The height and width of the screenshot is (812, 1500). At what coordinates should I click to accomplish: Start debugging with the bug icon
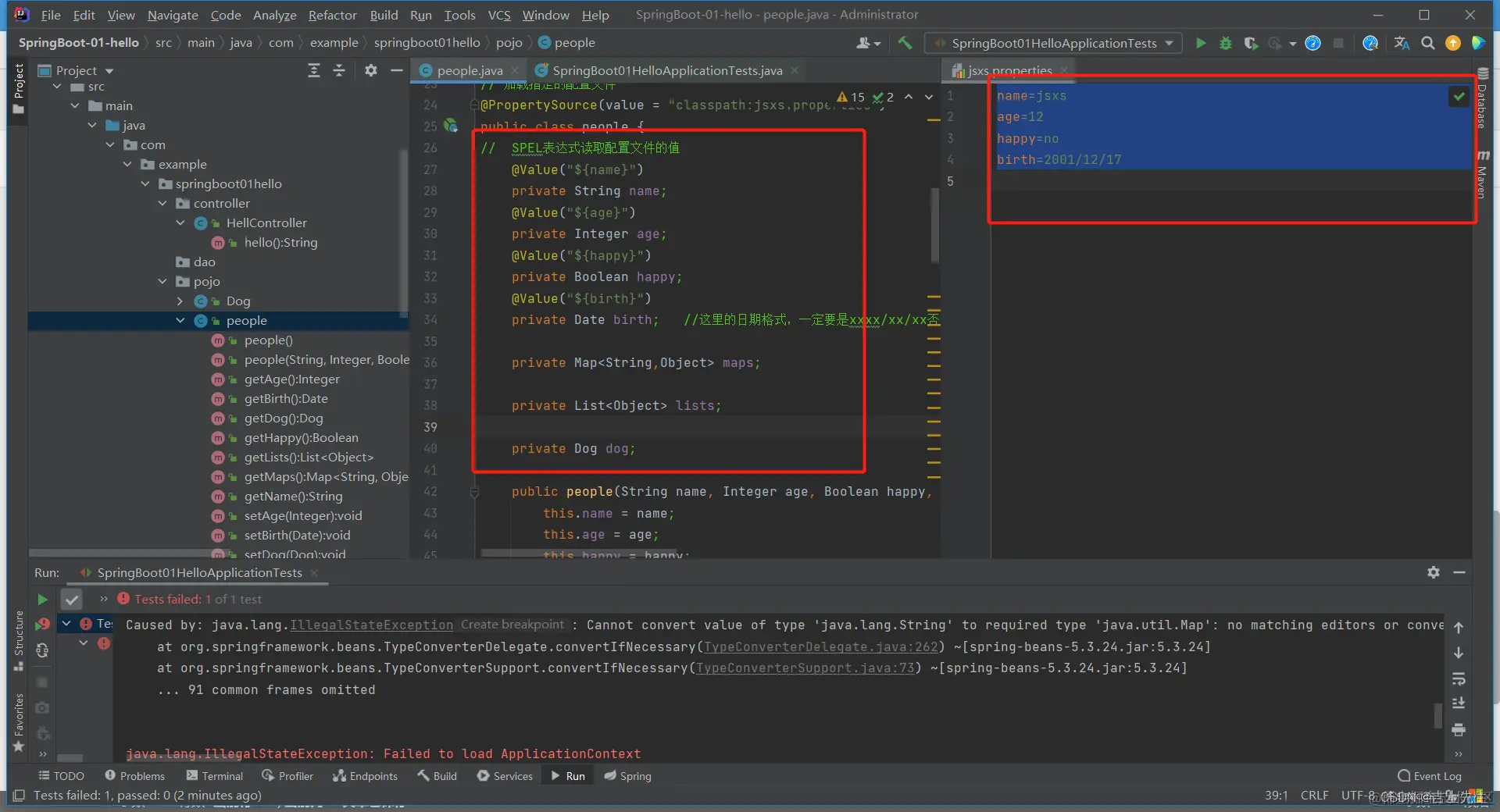pyautogui.click(x=1226, y=43)
